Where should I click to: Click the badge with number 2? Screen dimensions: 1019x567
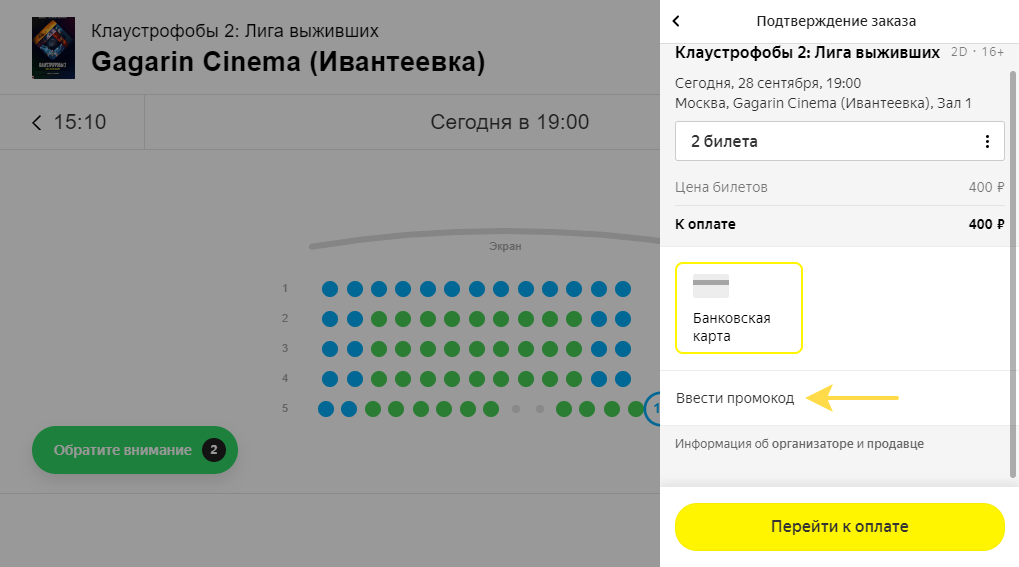pyautogui.click(x=214, y=450)
